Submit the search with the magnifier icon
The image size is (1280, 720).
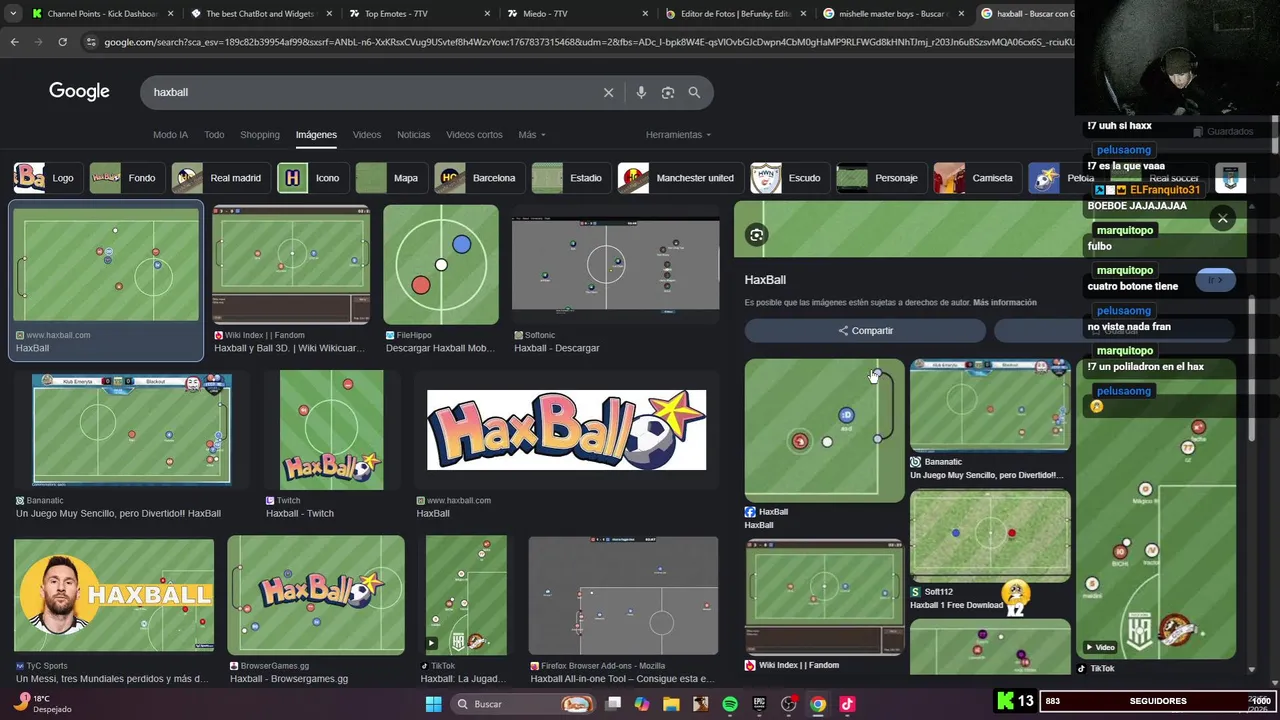[694, 92]
